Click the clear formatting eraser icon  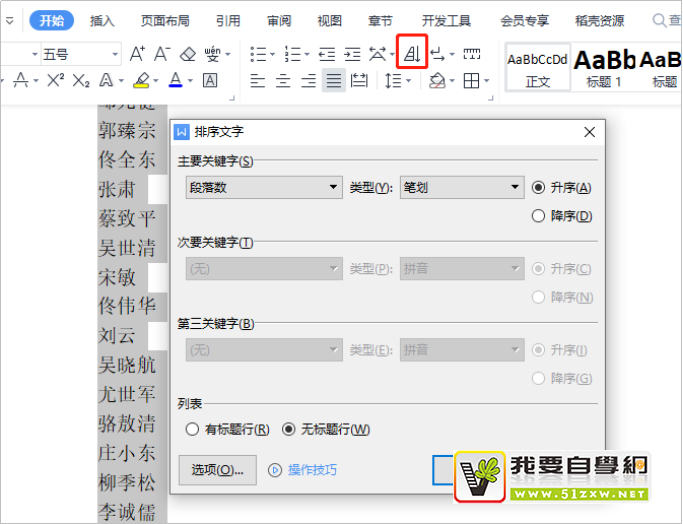[188, 54]
